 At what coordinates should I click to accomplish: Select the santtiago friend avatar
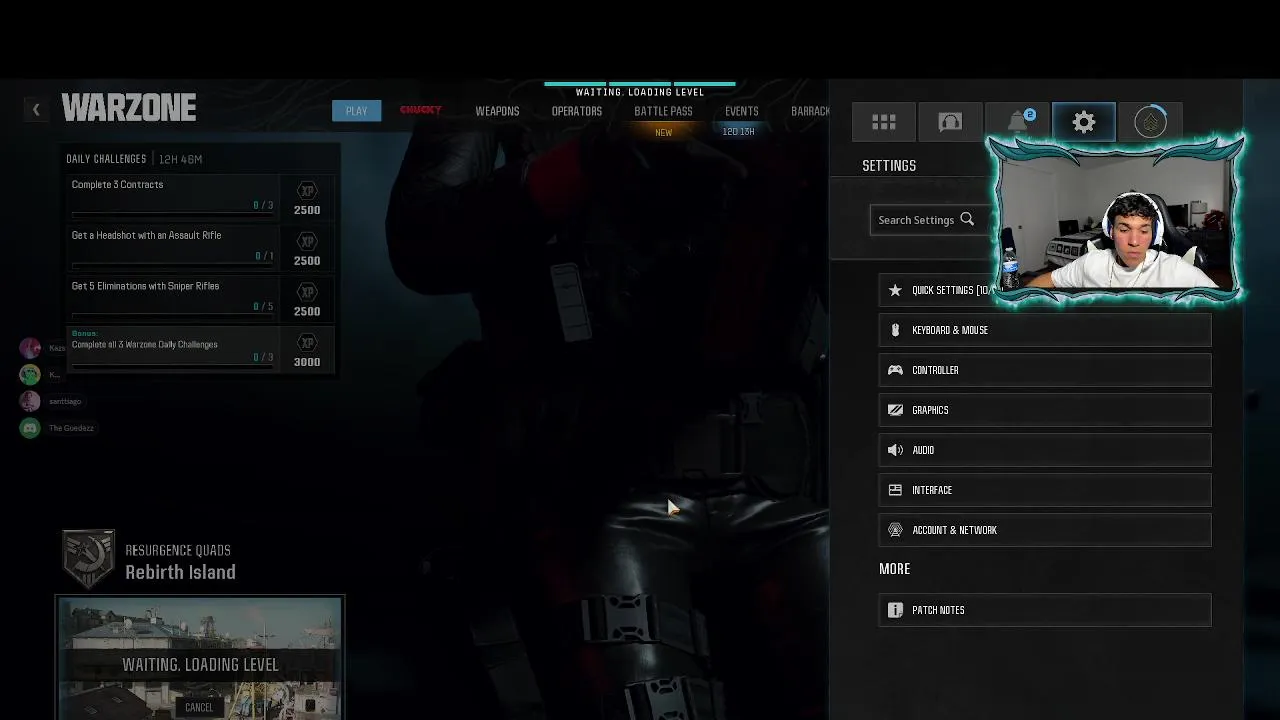[x=30, y=401]
